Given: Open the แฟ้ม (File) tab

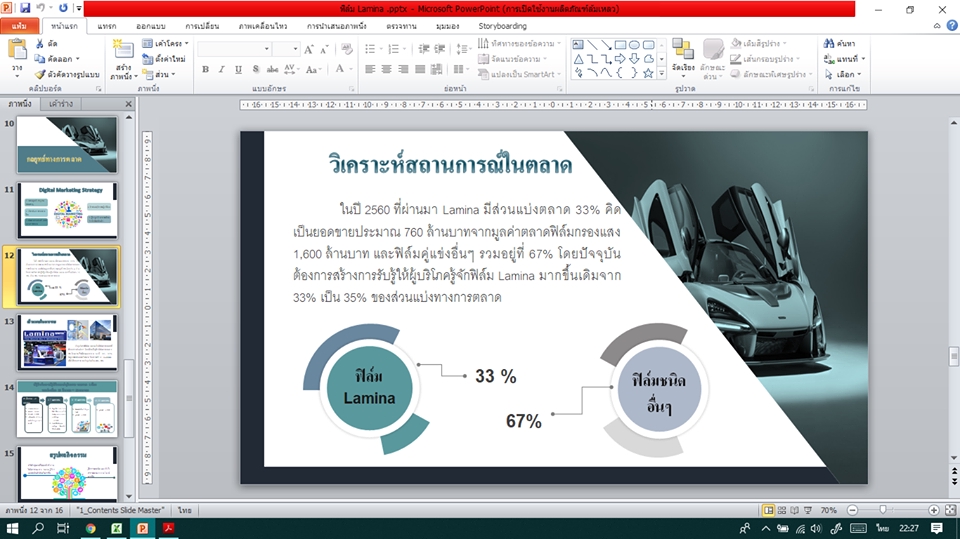Looking at the screenshot, I should (x=20, y=26).
